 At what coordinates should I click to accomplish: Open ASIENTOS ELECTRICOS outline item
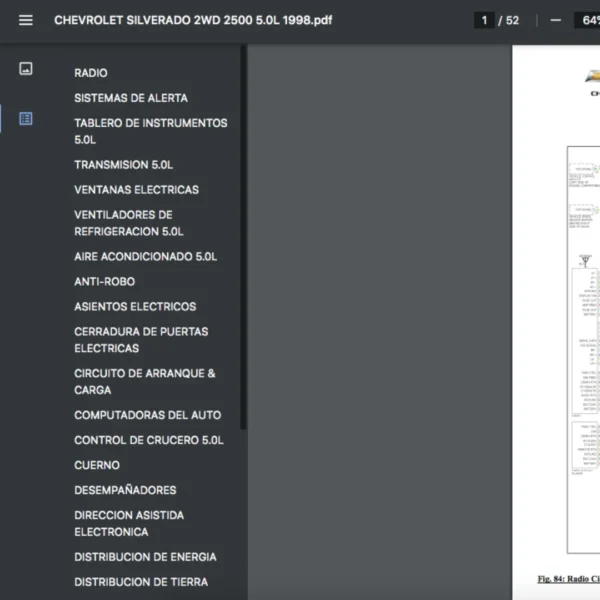click(x=135, y=307)
